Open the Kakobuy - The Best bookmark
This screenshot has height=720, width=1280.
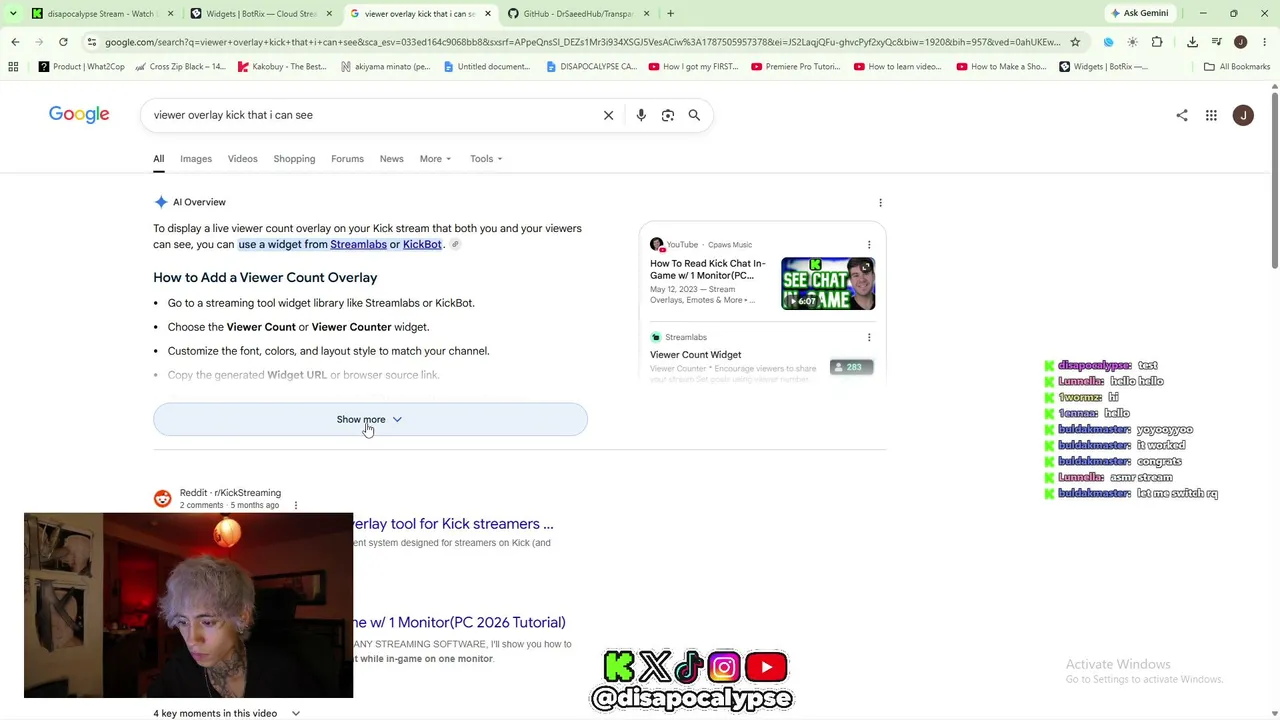[x=282, y=67]
